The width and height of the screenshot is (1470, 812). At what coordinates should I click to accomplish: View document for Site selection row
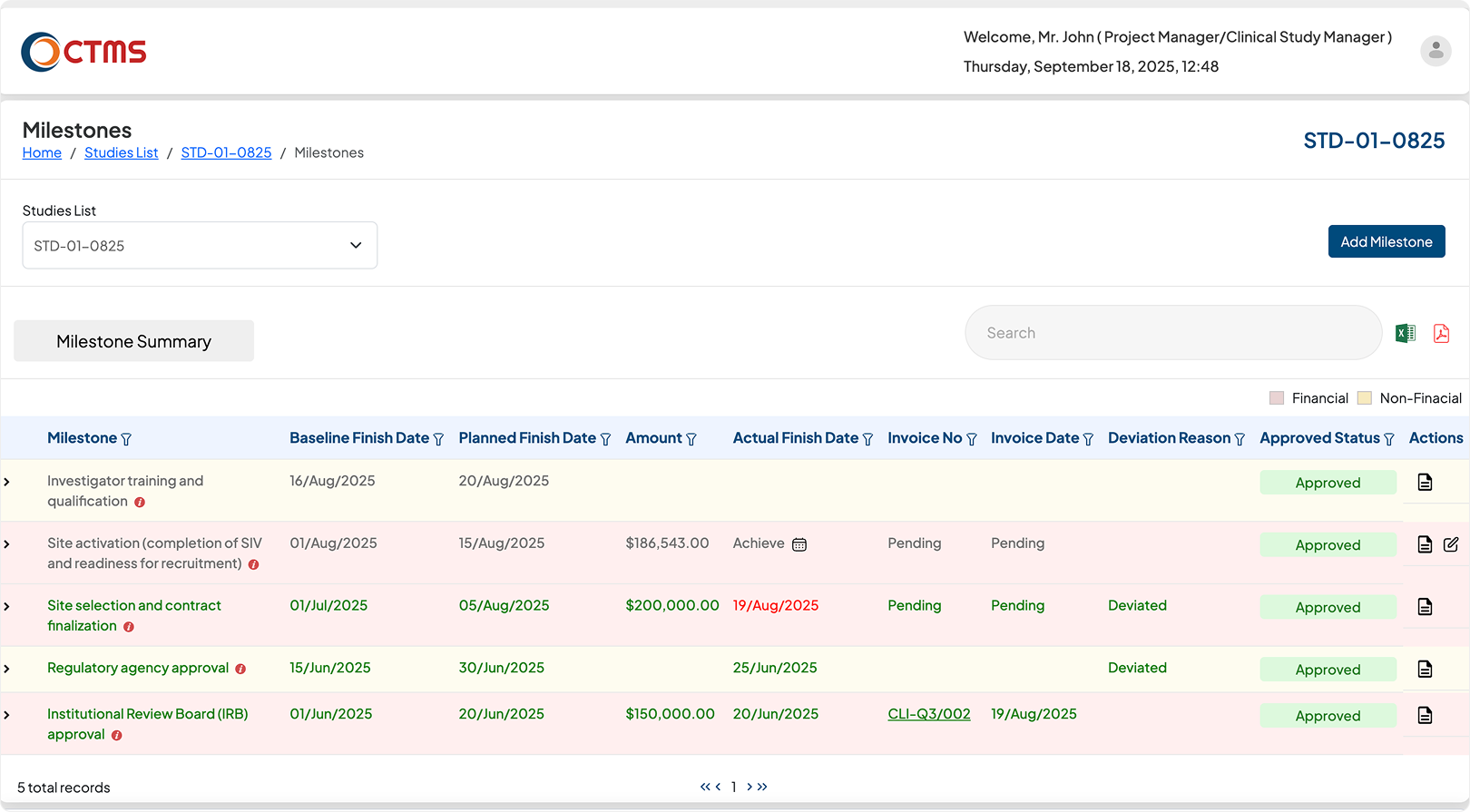click(x=1425, y=606)
